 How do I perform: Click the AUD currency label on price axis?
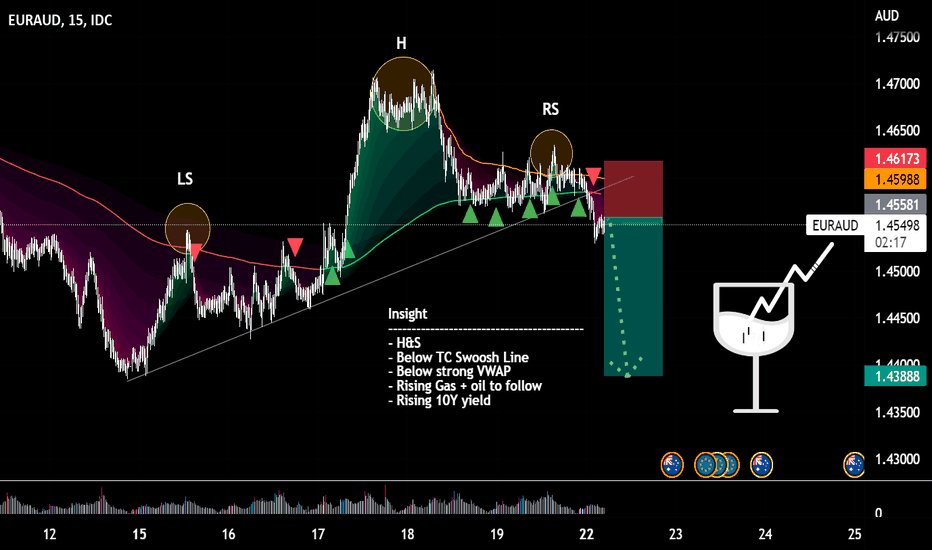coord(886,15)
